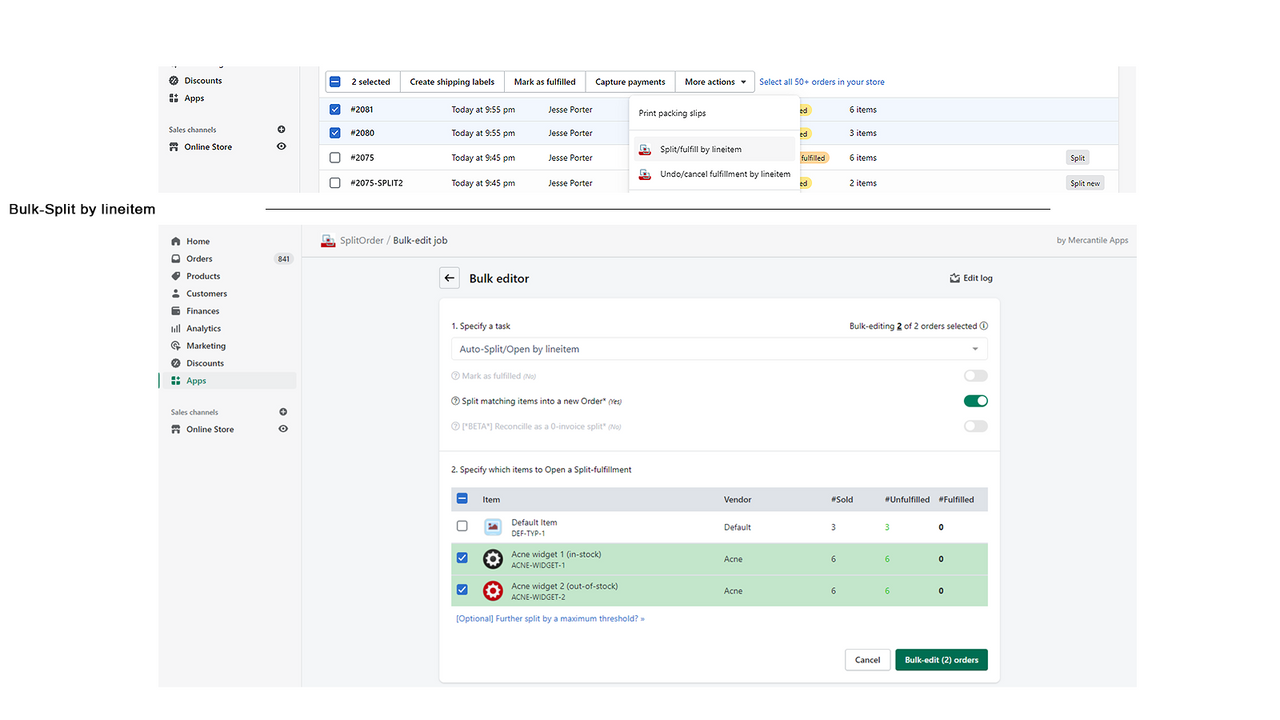Toggle off Split matching items into new Order
This screenshot has width=1280, height=720.
coord(975,401)
